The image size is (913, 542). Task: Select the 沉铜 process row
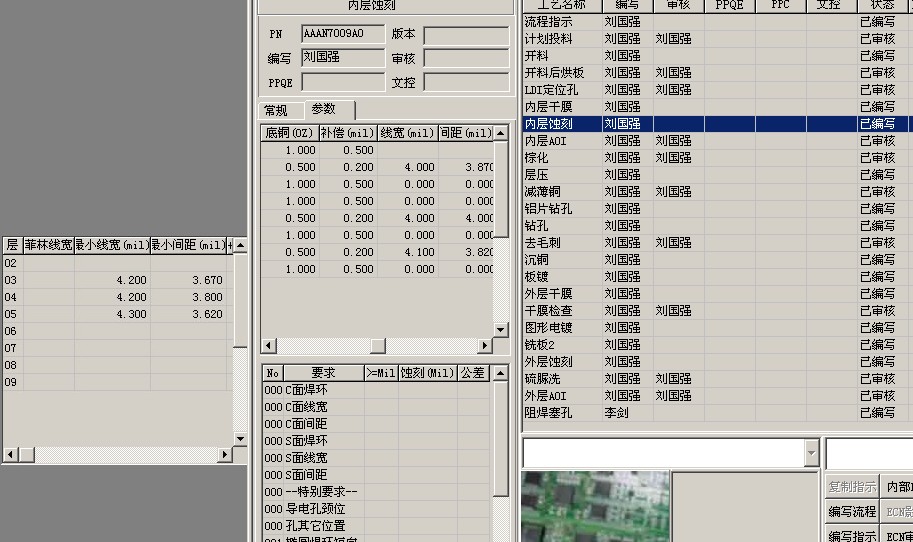click(718, 260)
